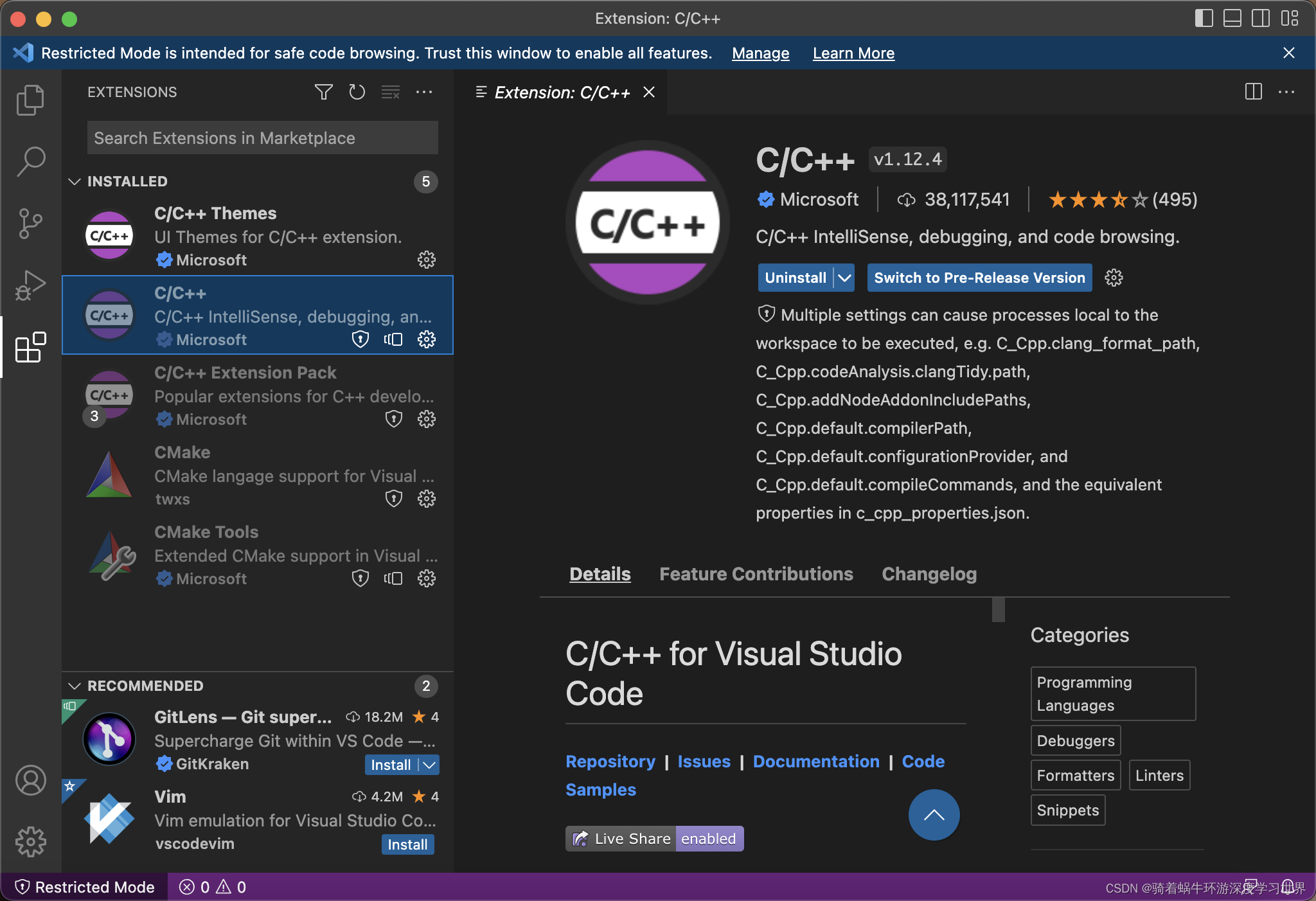The image size is (1316, 901).
Task: Close the Extension: C/C++ tab
Action: coord(649,93)
